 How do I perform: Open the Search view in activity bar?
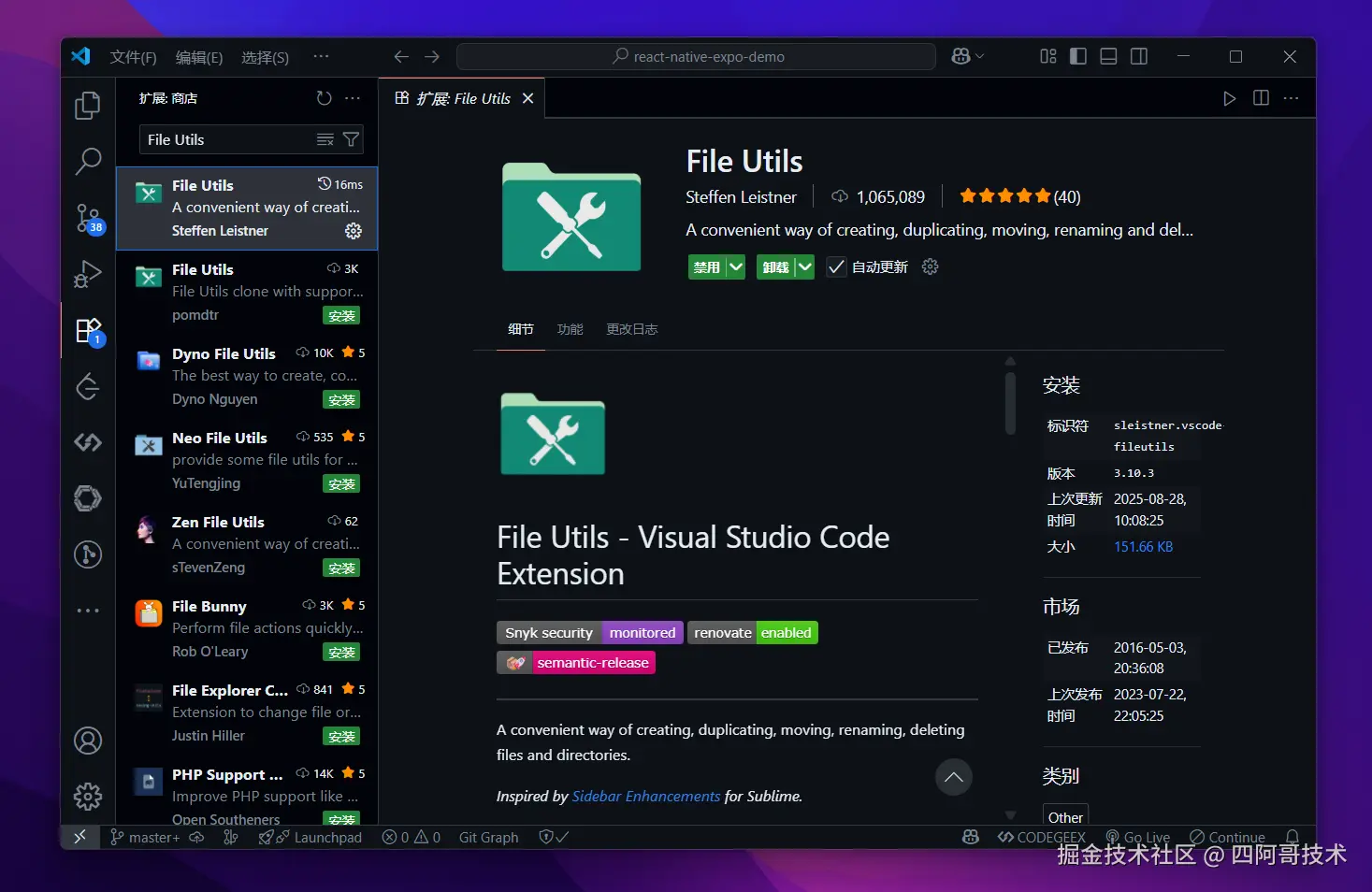[88, 162]
